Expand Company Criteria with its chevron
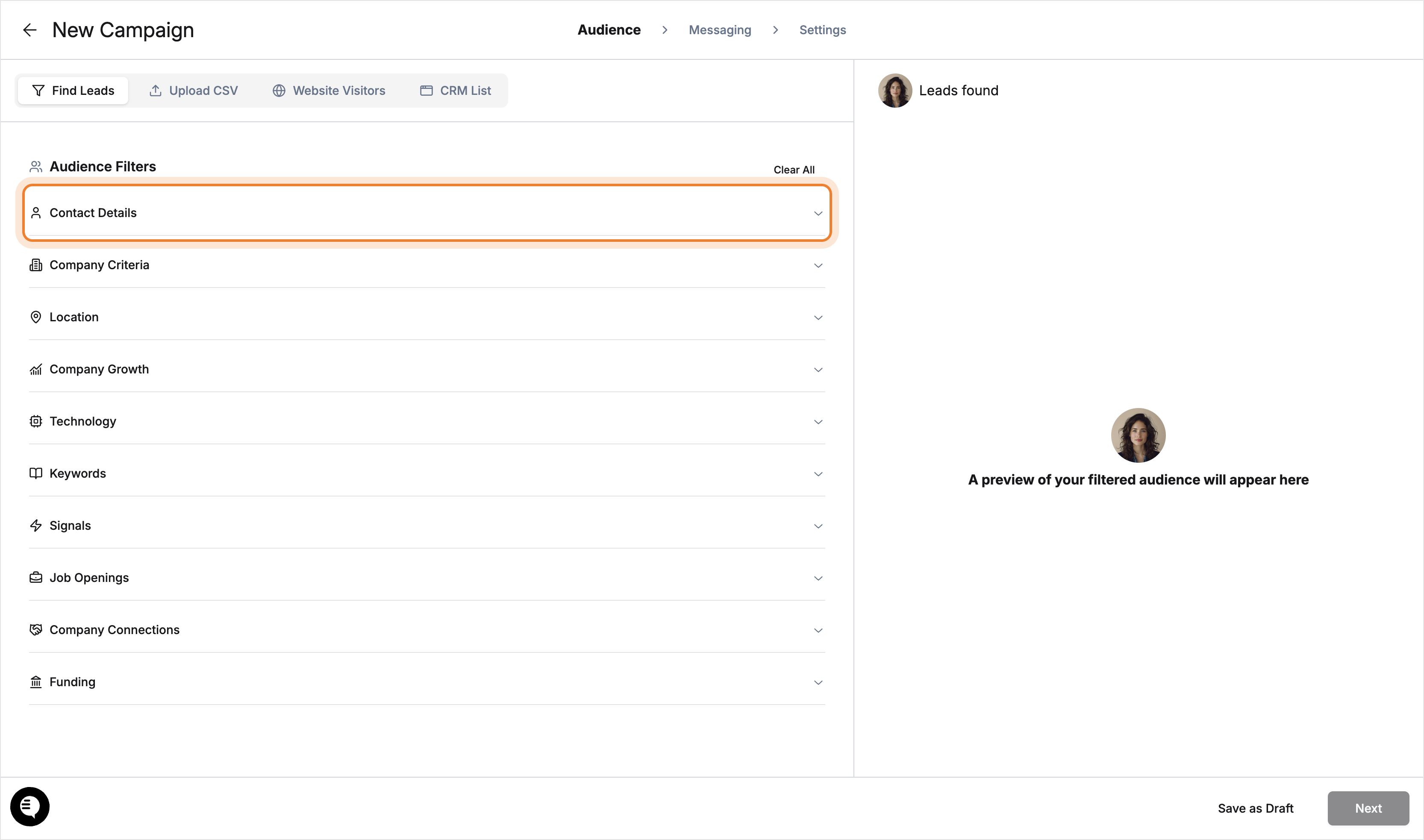 [818, 265]
